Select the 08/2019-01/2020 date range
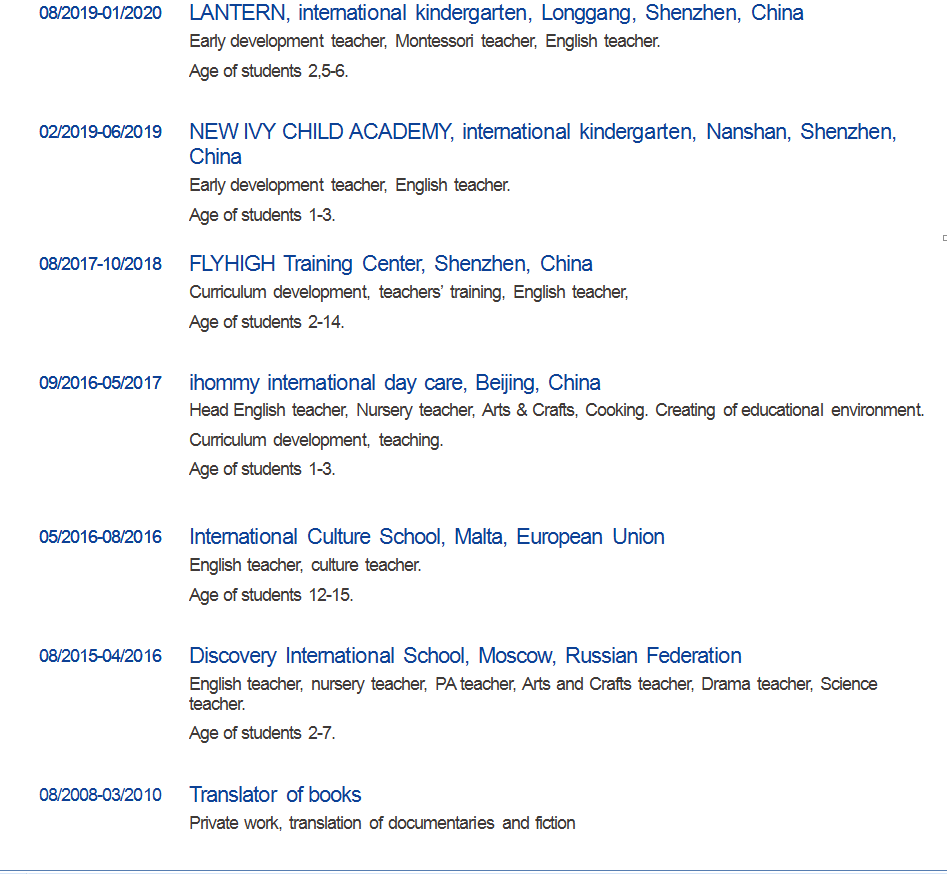947x874 pixels. [100, 14]
